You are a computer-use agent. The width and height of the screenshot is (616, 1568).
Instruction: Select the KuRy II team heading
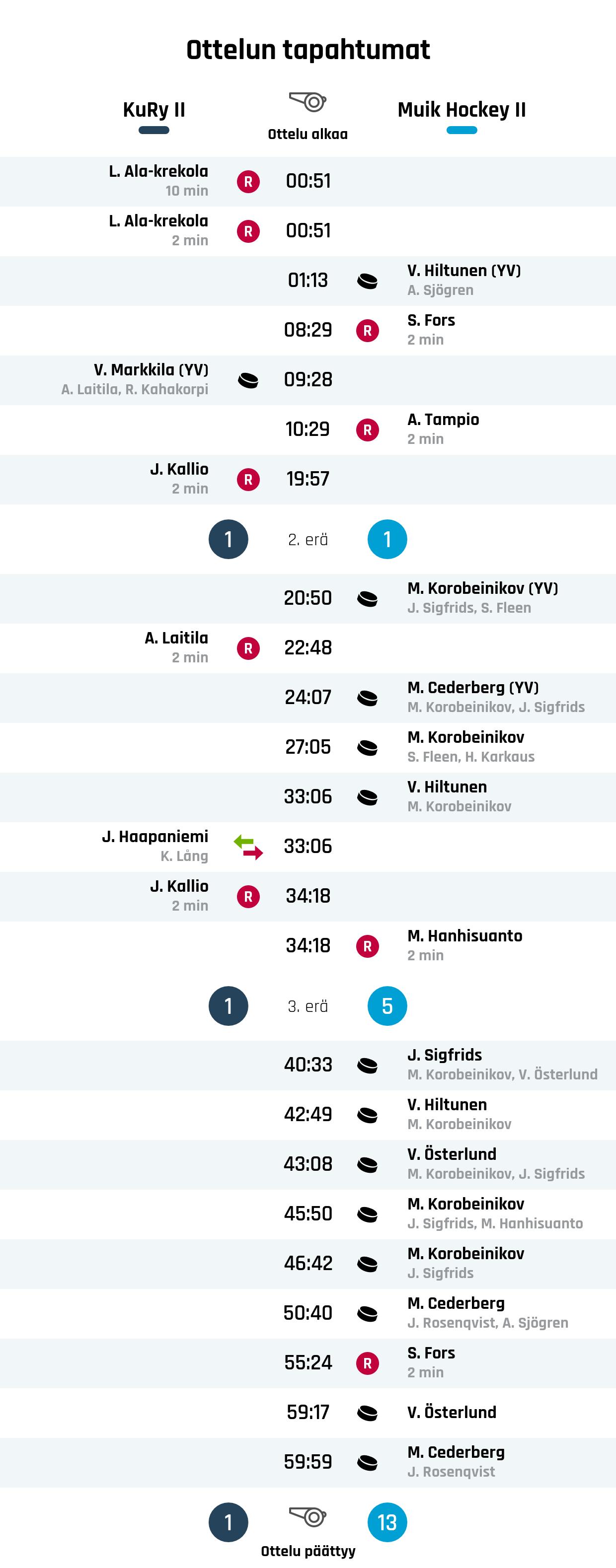point(154,110)
